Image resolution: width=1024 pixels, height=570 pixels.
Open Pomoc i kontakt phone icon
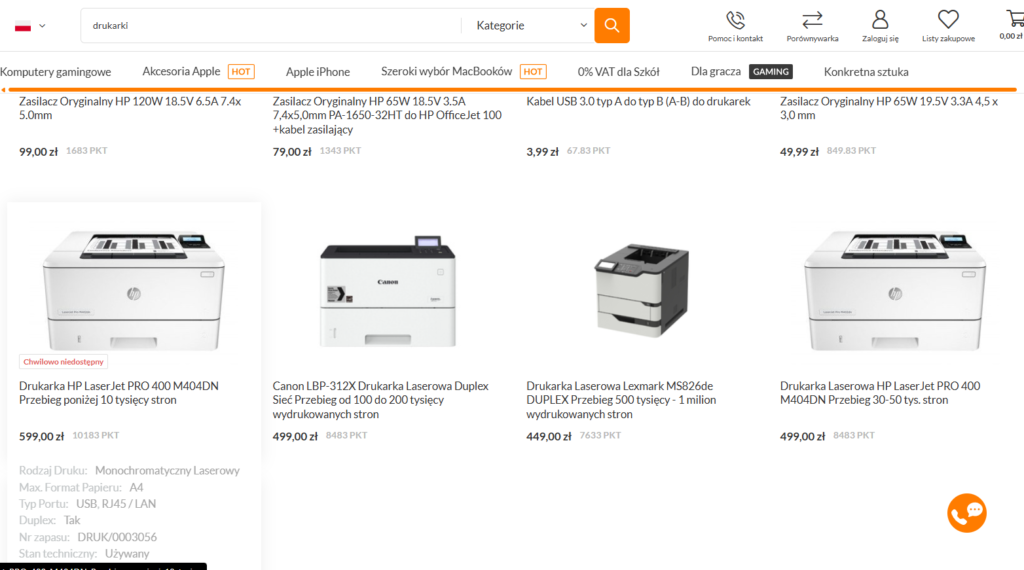pos(735,20)
